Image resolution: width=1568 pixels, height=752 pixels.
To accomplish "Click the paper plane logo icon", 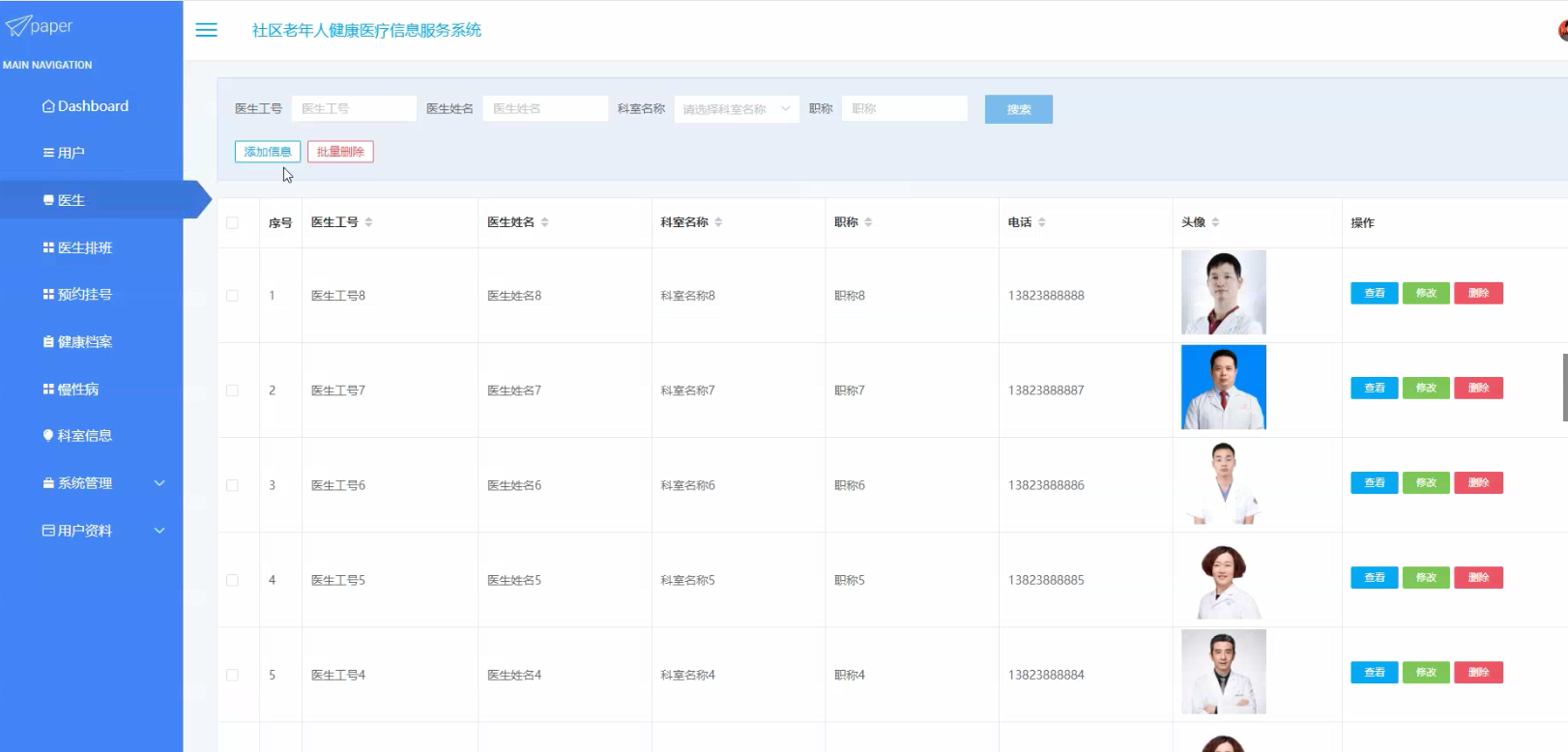I will (17, 26).
